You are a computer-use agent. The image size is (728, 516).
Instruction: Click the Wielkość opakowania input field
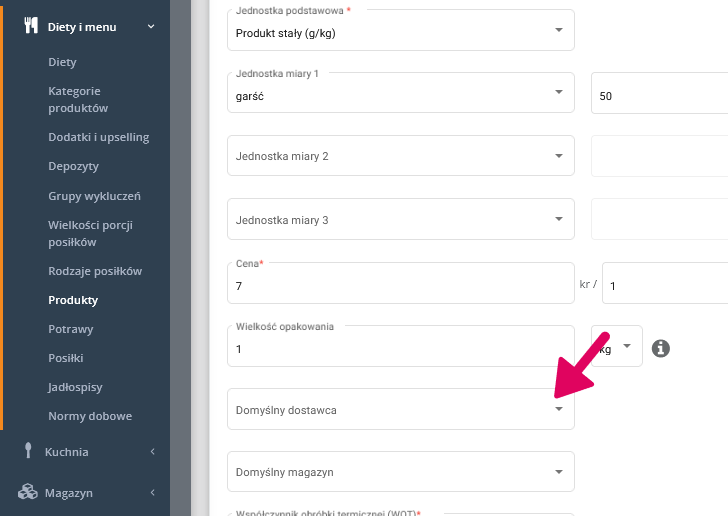coord(400,348)
